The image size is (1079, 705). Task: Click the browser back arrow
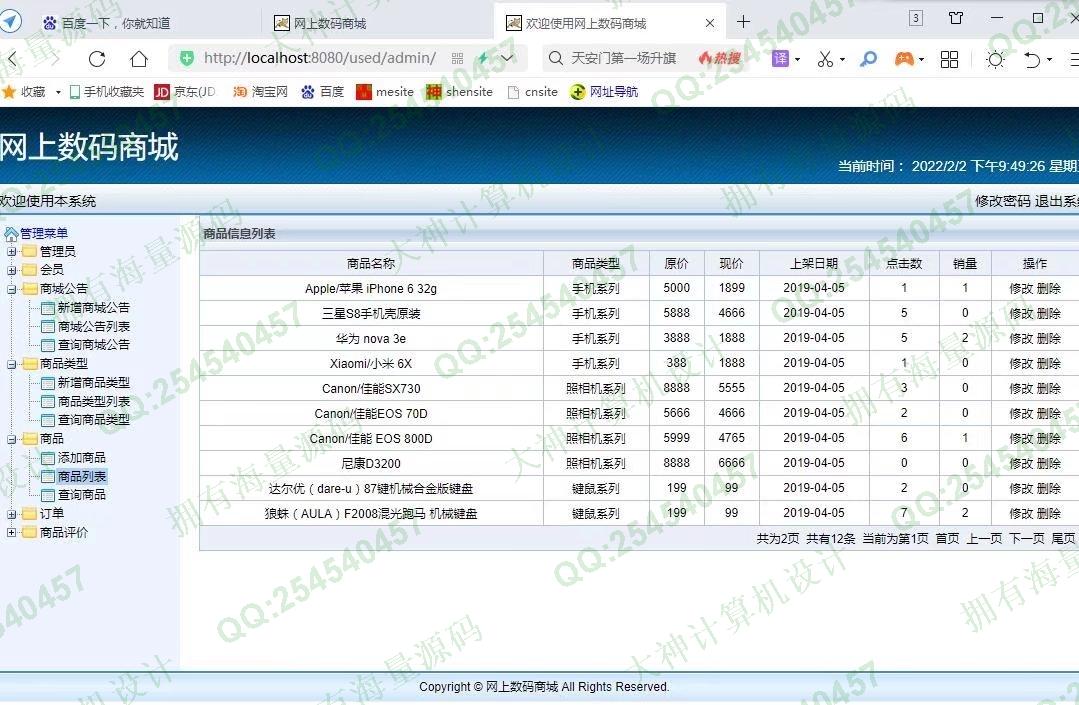[x=11, y=59]
